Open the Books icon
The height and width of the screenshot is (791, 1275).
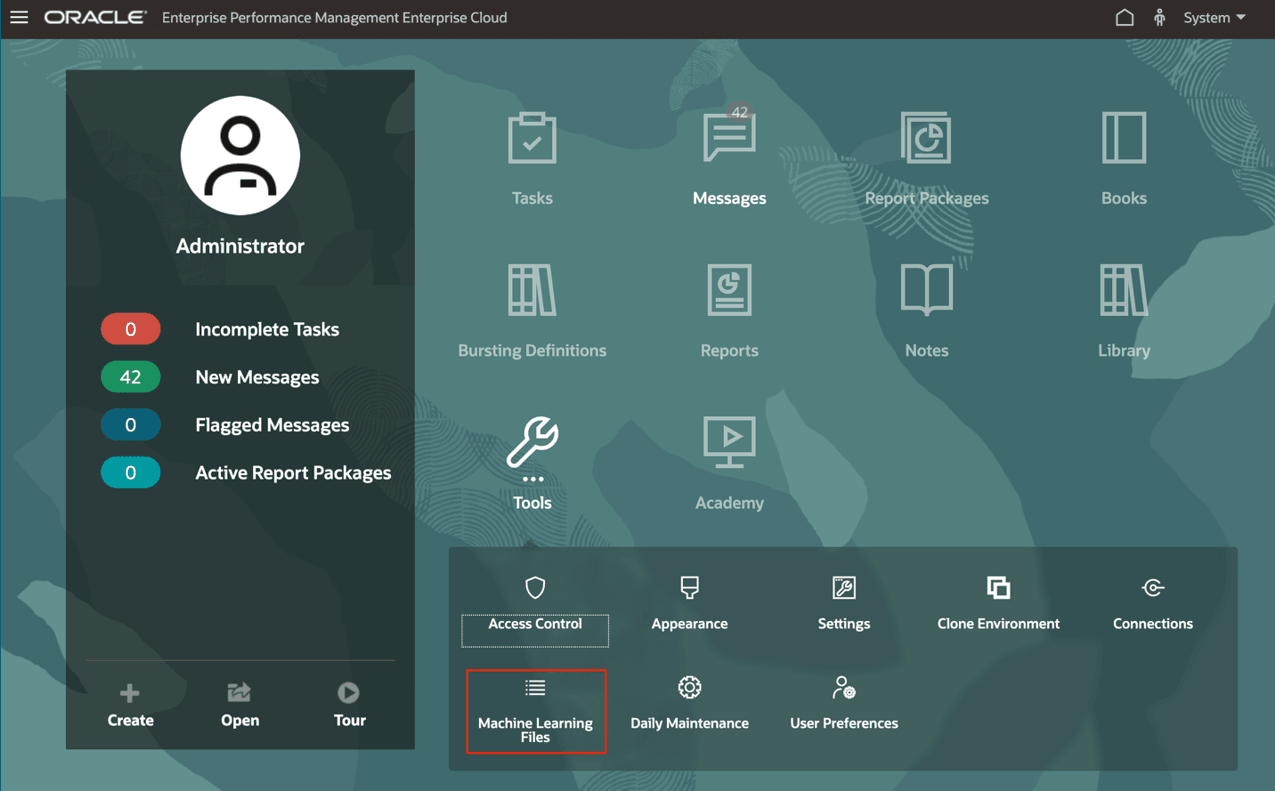point(1124,137)
